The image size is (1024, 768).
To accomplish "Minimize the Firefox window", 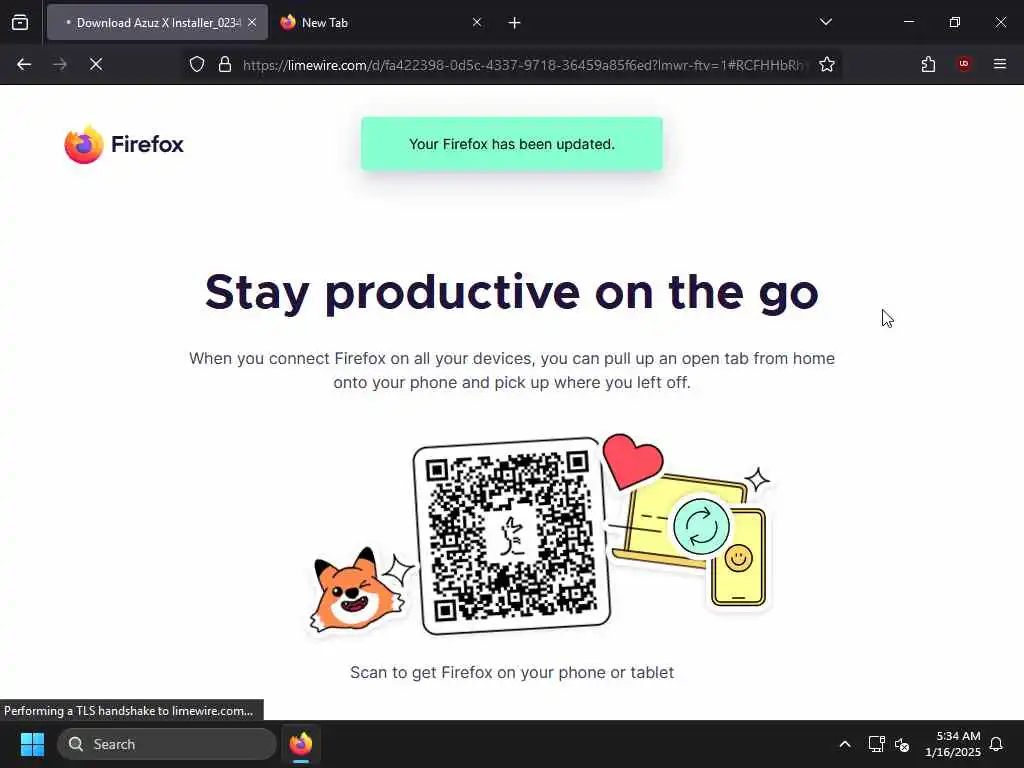I will click(908, 22).
